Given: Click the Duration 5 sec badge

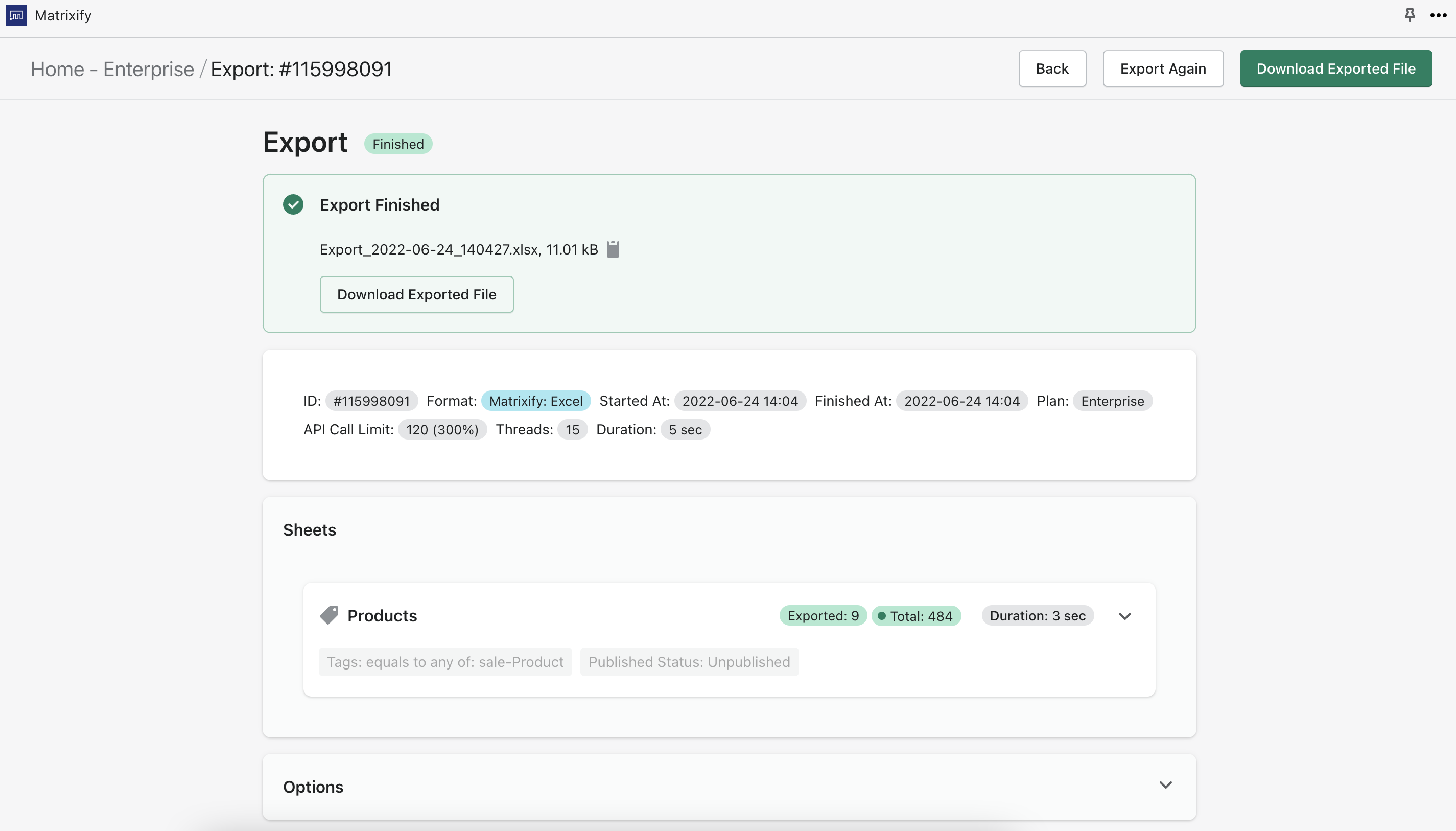Looking at the screenshot, I should [685, 429].
